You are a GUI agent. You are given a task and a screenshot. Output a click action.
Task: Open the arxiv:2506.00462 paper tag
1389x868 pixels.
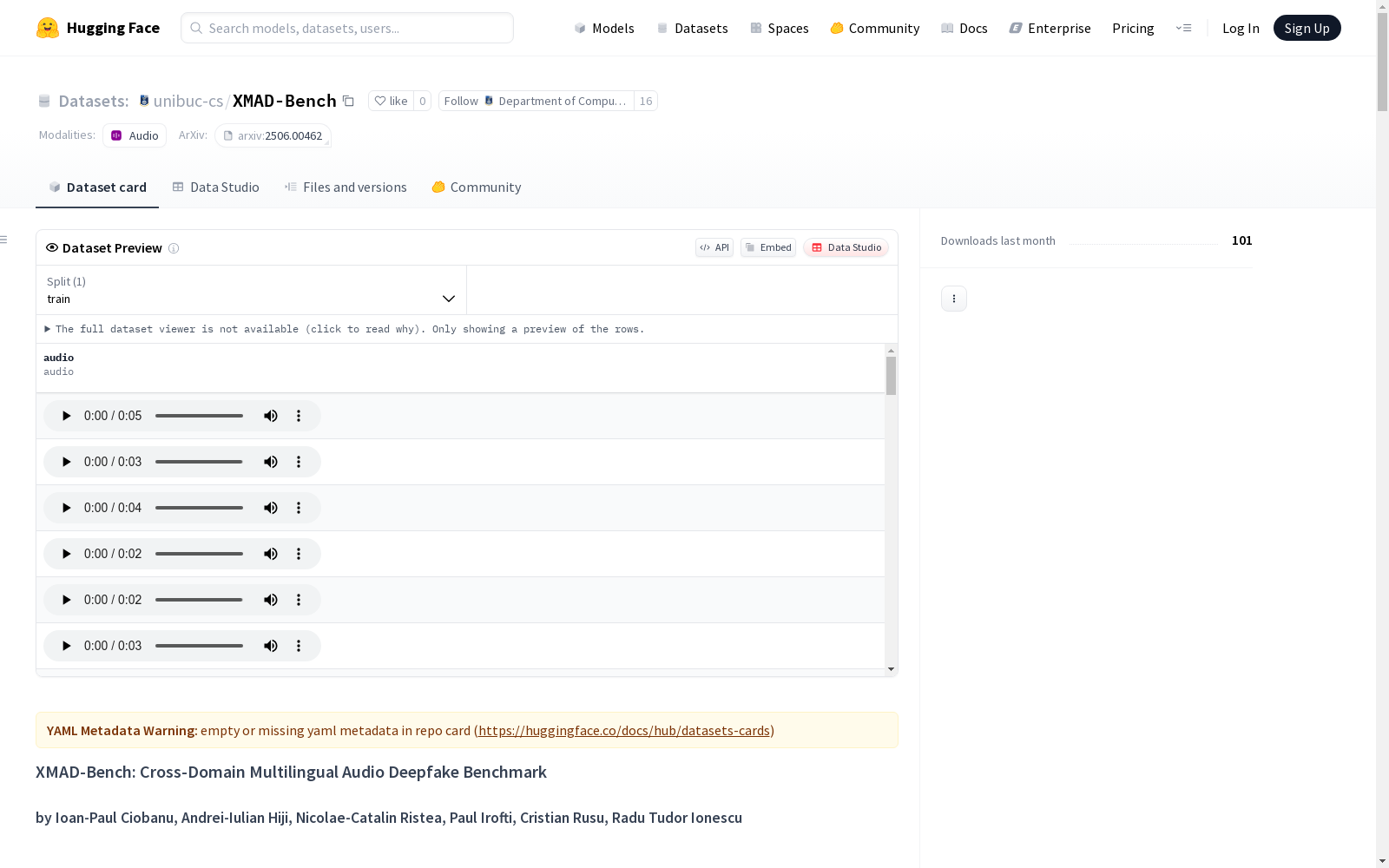[273, 135]
